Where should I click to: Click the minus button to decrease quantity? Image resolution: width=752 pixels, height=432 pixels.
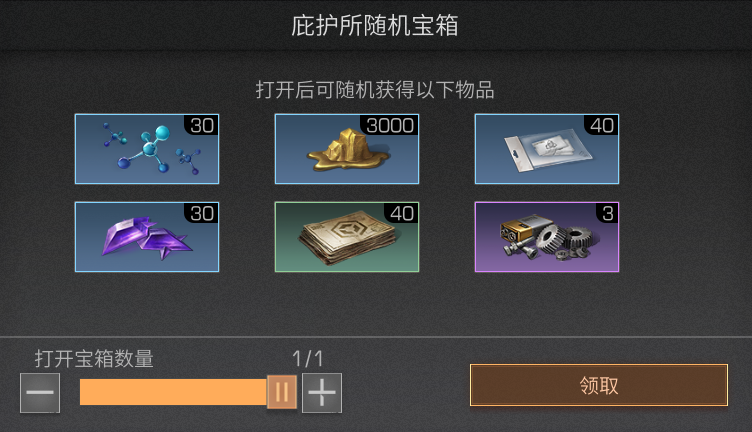[40, 393]
